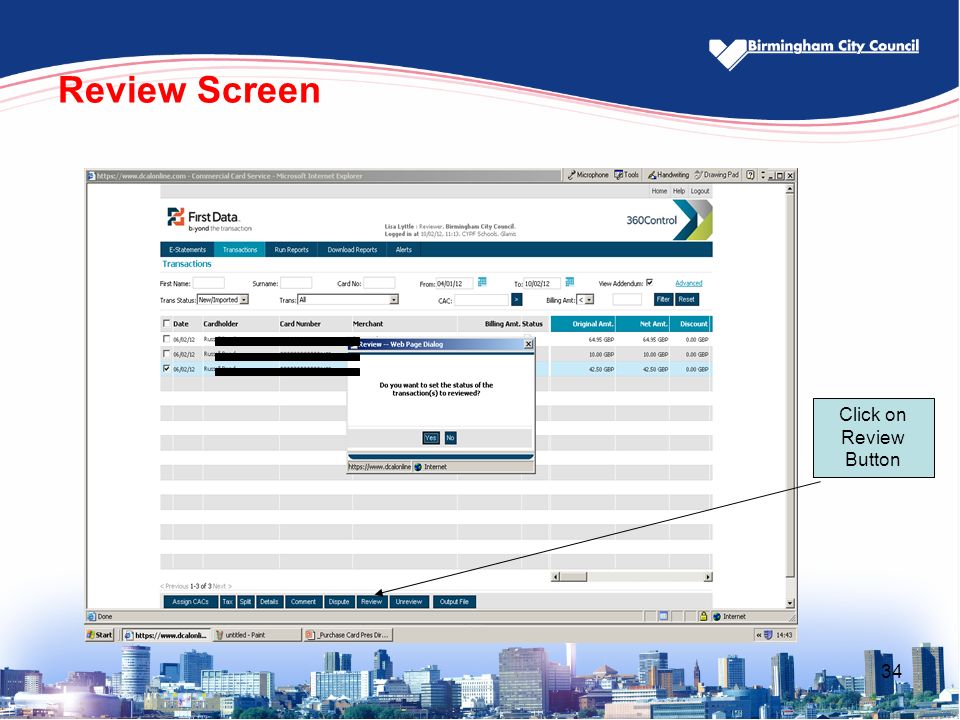960x720 pixels.
Task: Click the security lock status bar icon
Action: (703, 617)
